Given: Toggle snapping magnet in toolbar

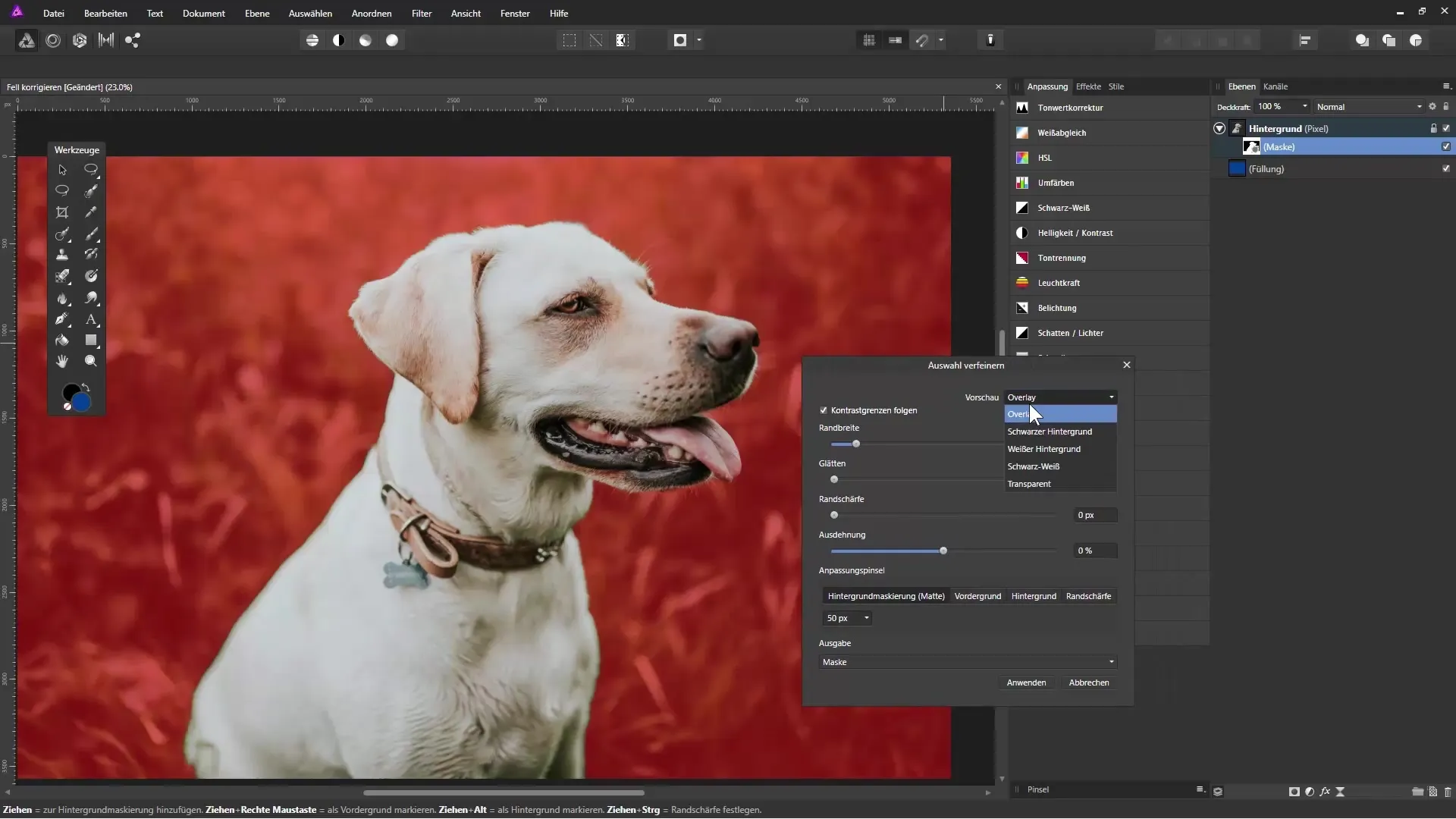Looking at the screenshot, I should (922, 40).
